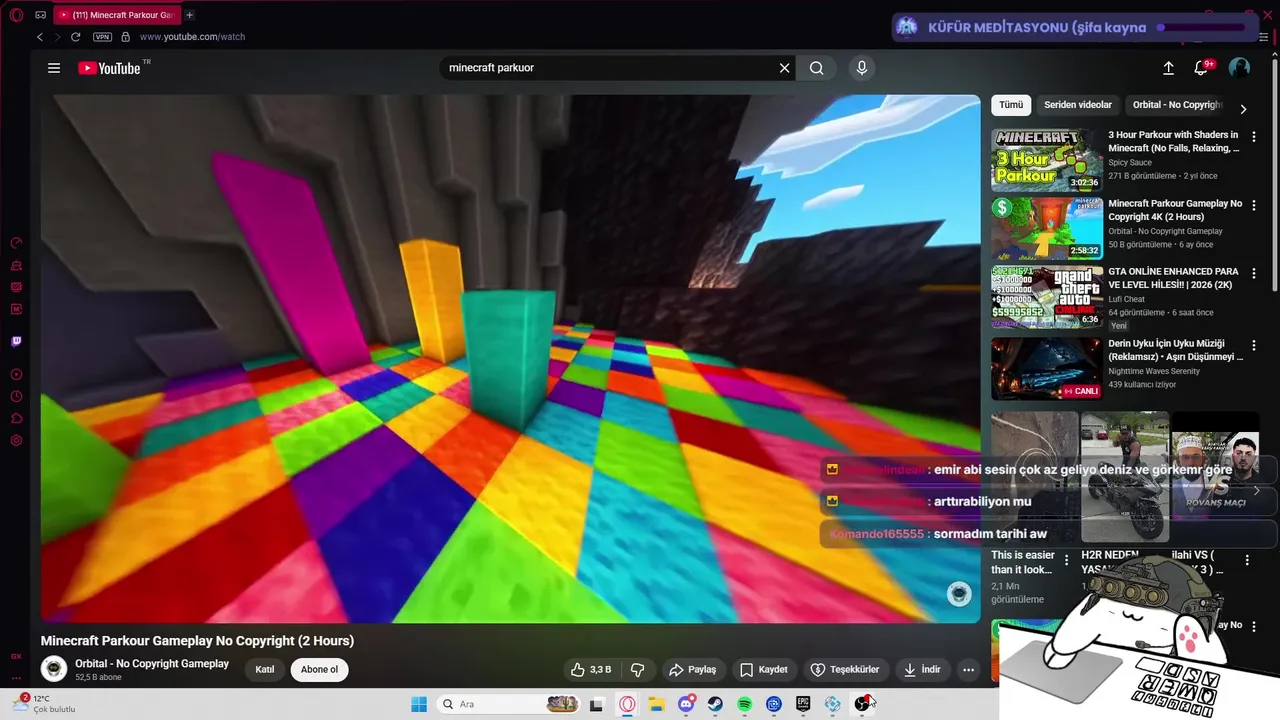Select the Tümü filter chip
The width and height of the screenshot is (1280, 720).
tap(1011, 105)
